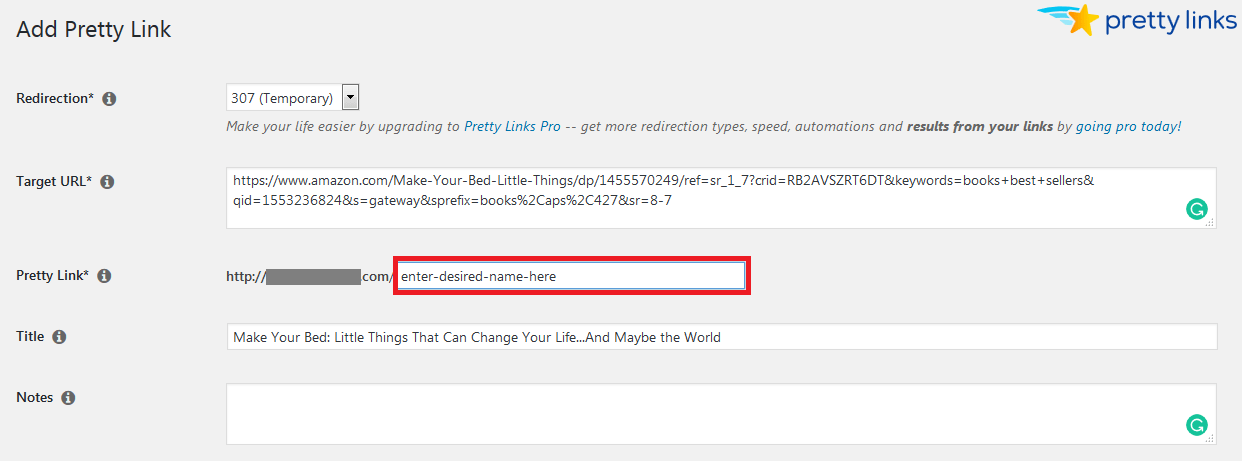
Task: Grab the Notes text area resize handle
Action: (1210, 438)
